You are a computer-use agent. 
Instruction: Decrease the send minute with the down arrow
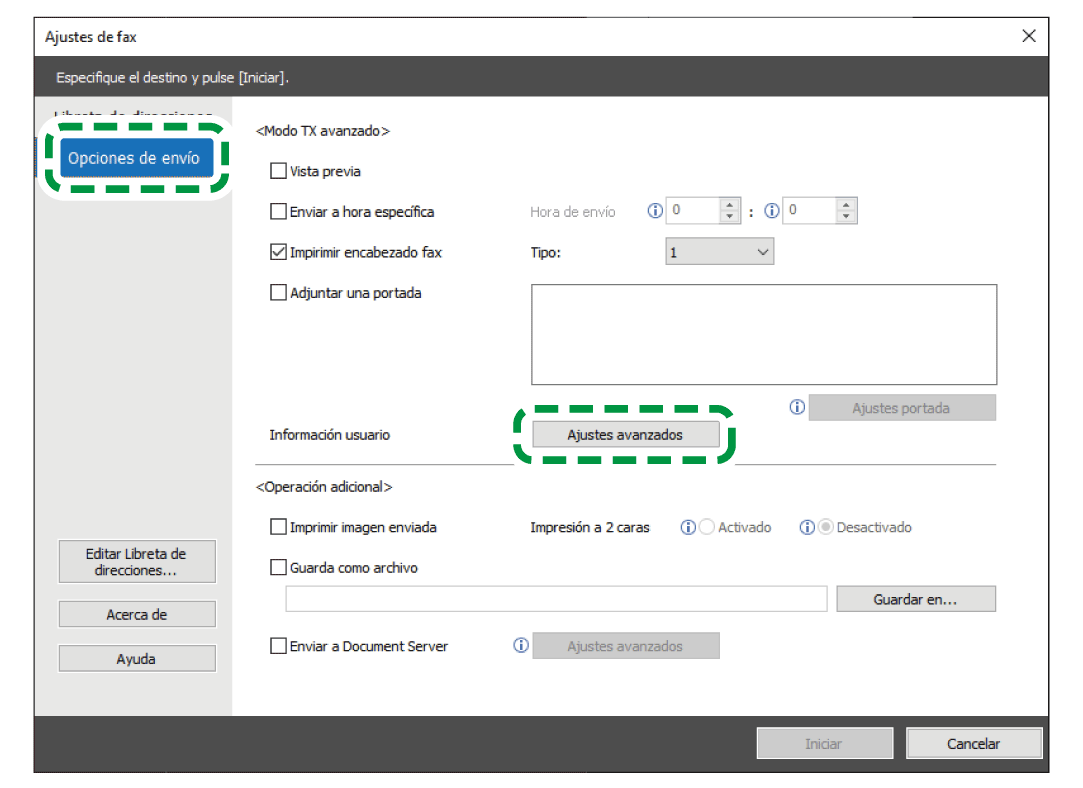point(847,217)
